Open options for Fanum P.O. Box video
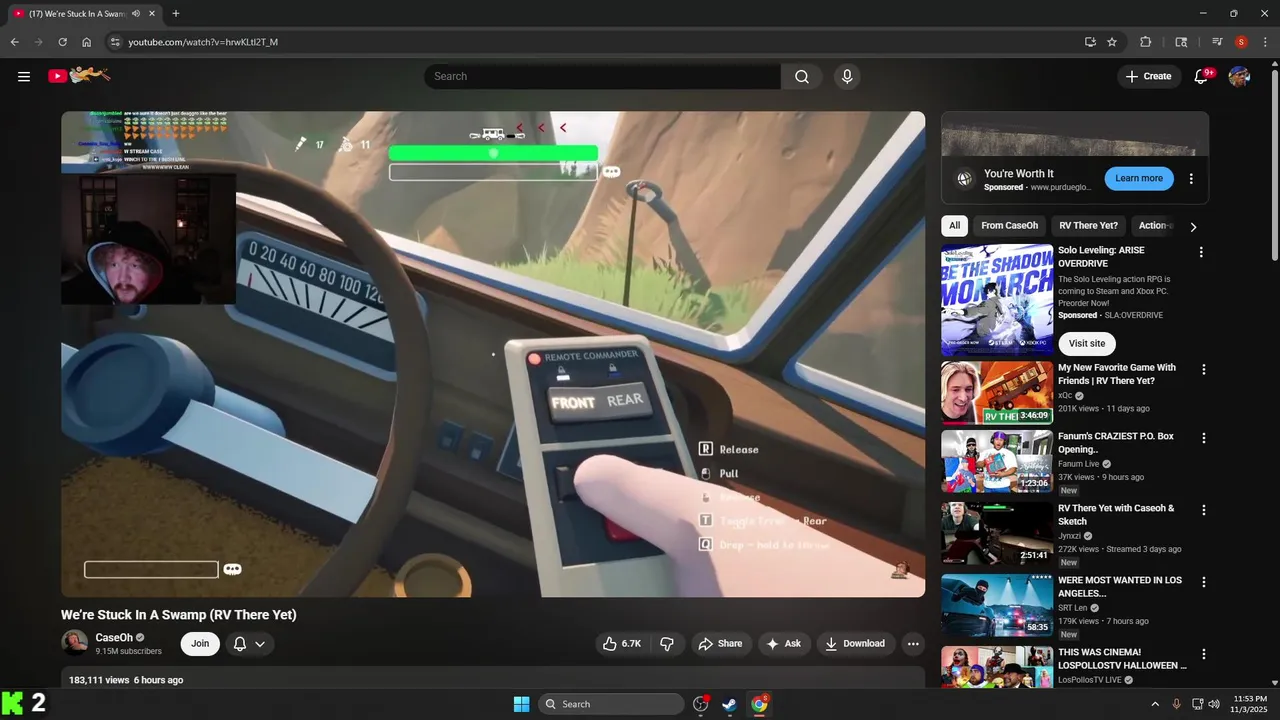Screen dimensions: 1280x720 coord(1203,438)
